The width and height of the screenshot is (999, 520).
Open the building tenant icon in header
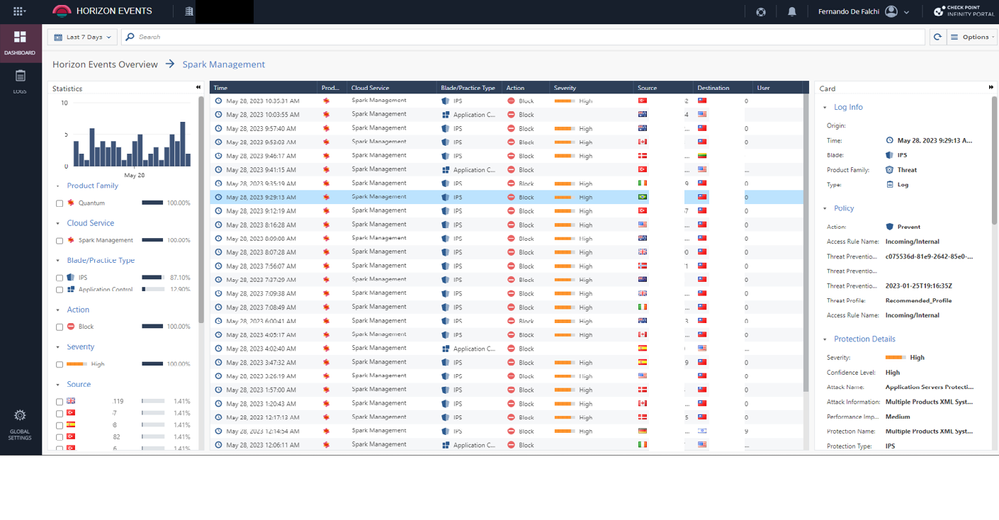point(189,11)
